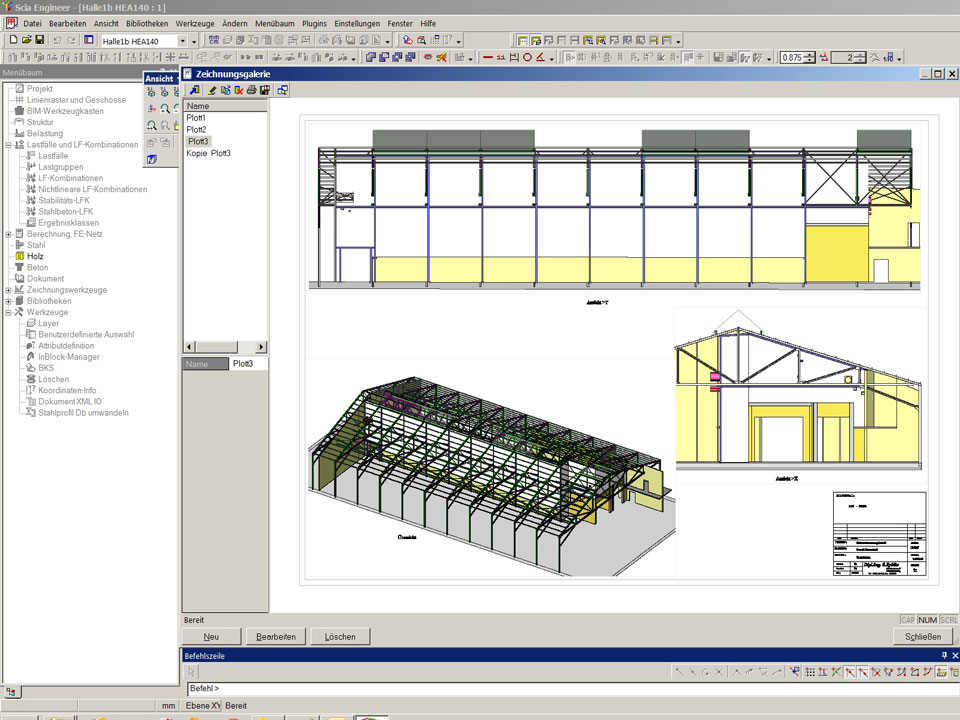The width and height of the screenshot is (960, 720).
Task: Click the red circle draw icon in toolbar
Action: (x=527, y=57)
